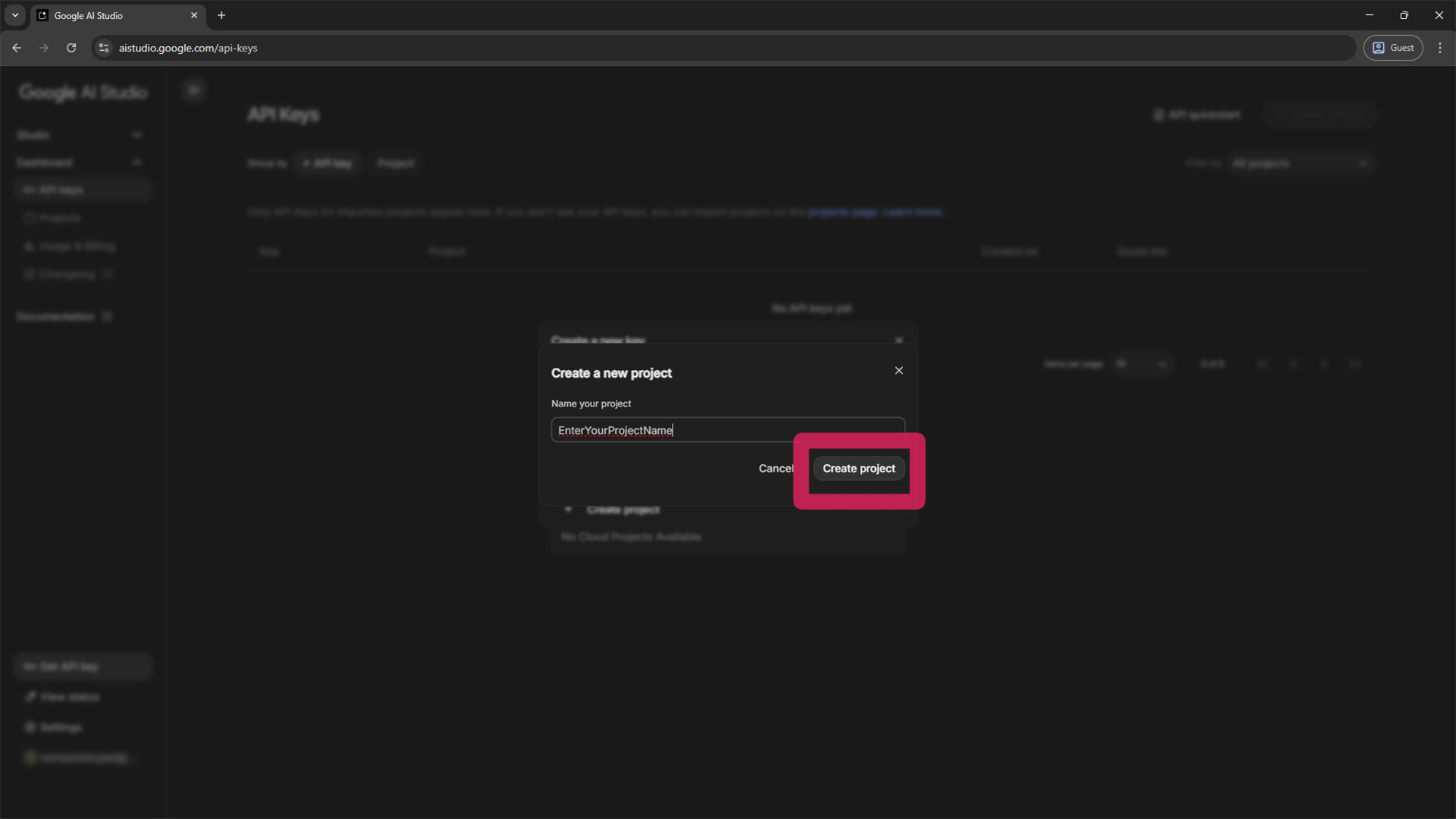Collapse the sidebar with toggle icon

coord(194,91)
